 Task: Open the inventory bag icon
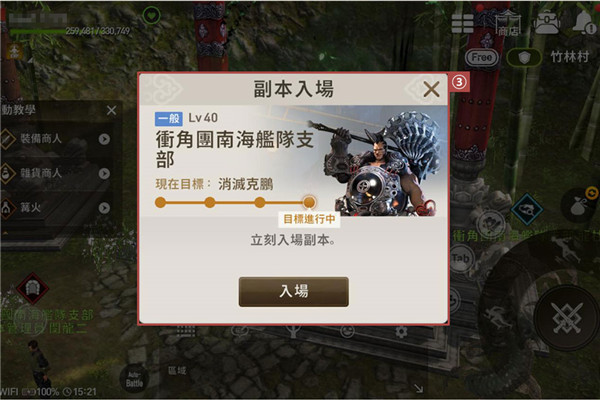coord(547,23)
